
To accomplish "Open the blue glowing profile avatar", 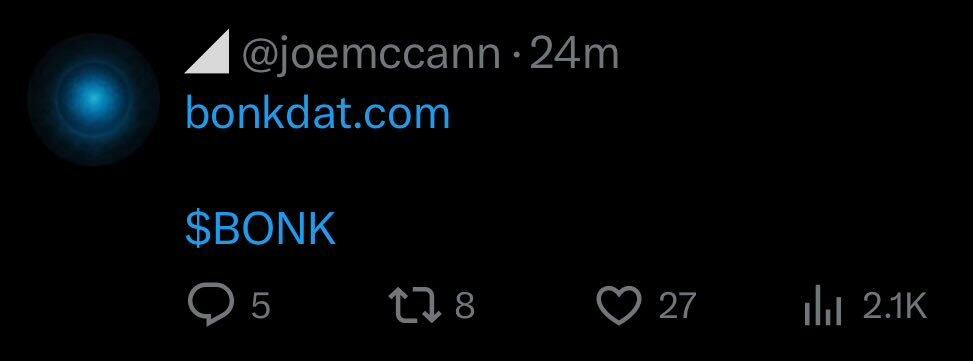I will tap(94, 98).
